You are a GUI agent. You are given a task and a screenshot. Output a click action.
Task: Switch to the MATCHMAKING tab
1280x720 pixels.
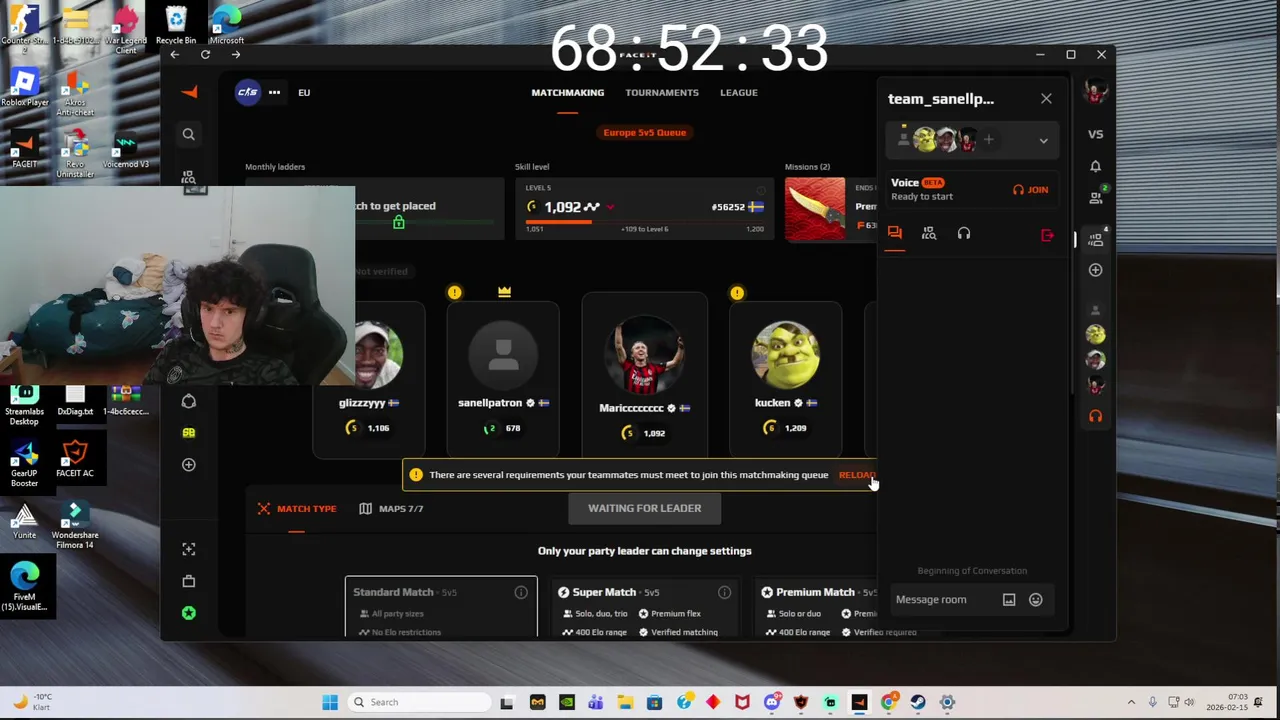click(567, 92)
